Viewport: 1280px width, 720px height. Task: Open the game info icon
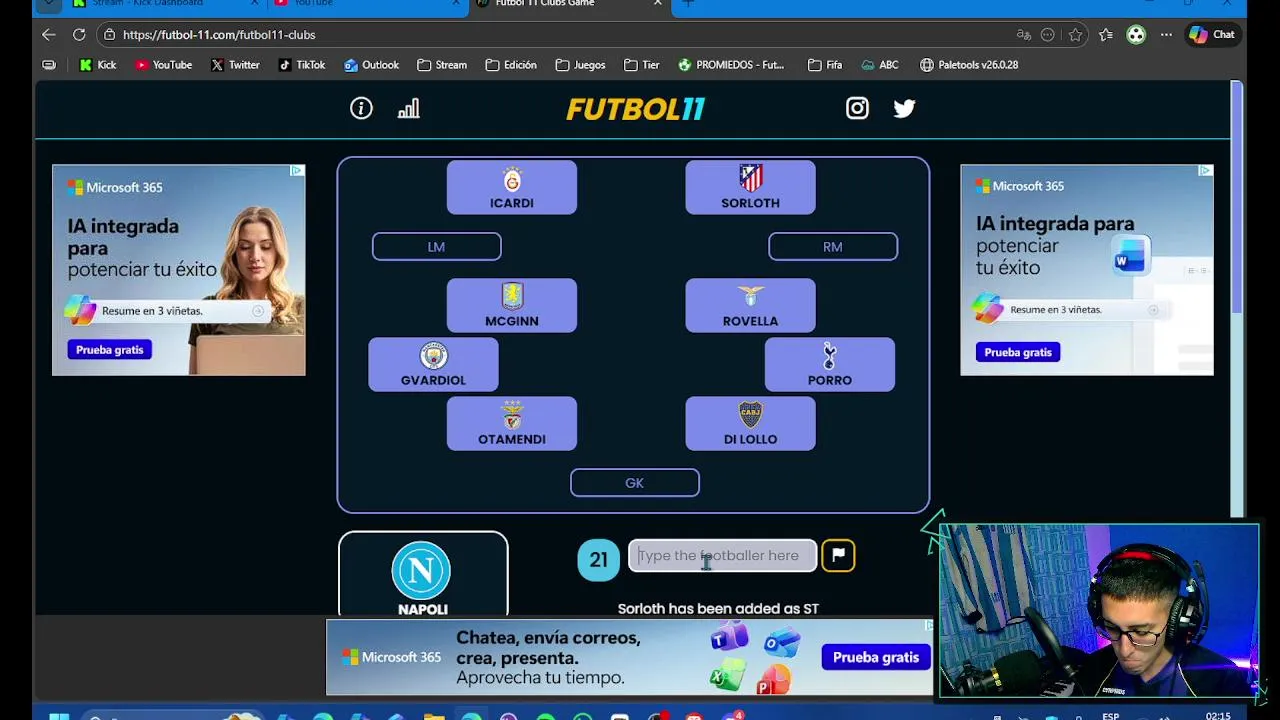[x=361, y=109]
